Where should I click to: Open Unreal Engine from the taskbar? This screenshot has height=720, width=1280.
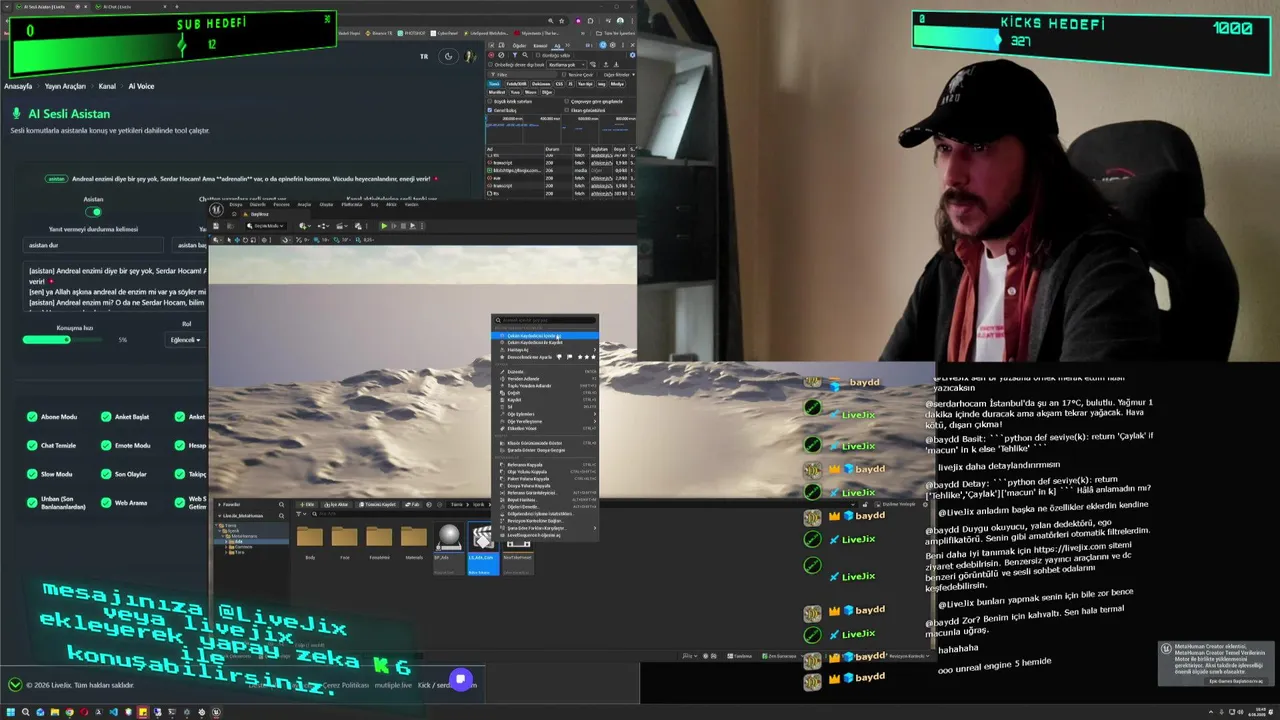[216, 712]
